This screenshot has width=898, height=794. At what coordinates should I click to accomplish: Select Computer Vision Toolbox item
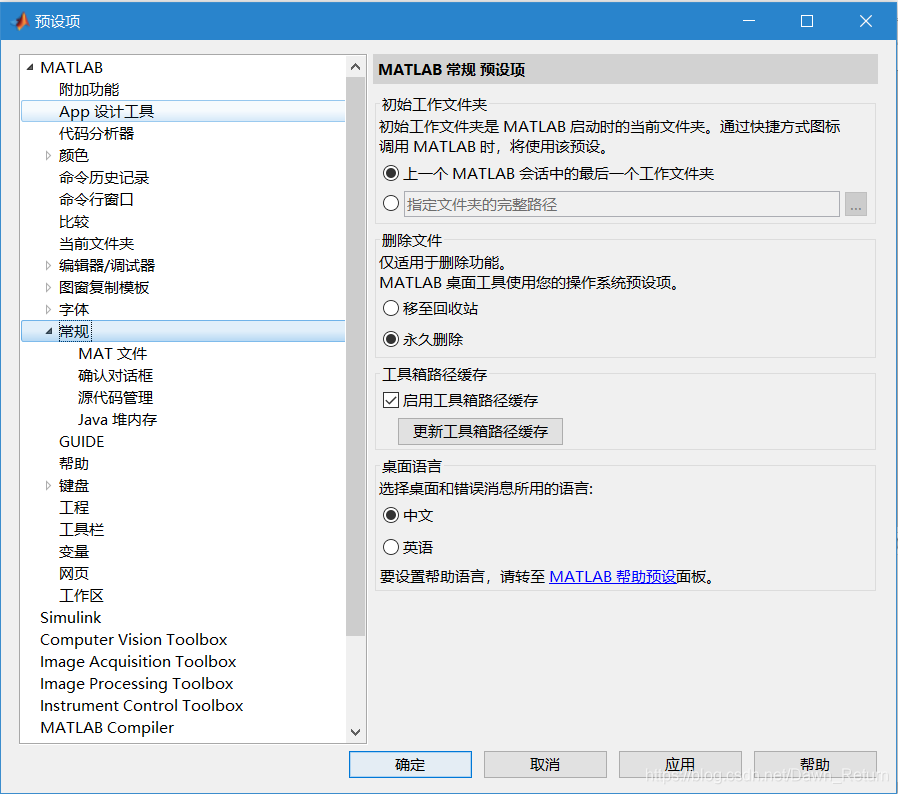coord(133,639)
